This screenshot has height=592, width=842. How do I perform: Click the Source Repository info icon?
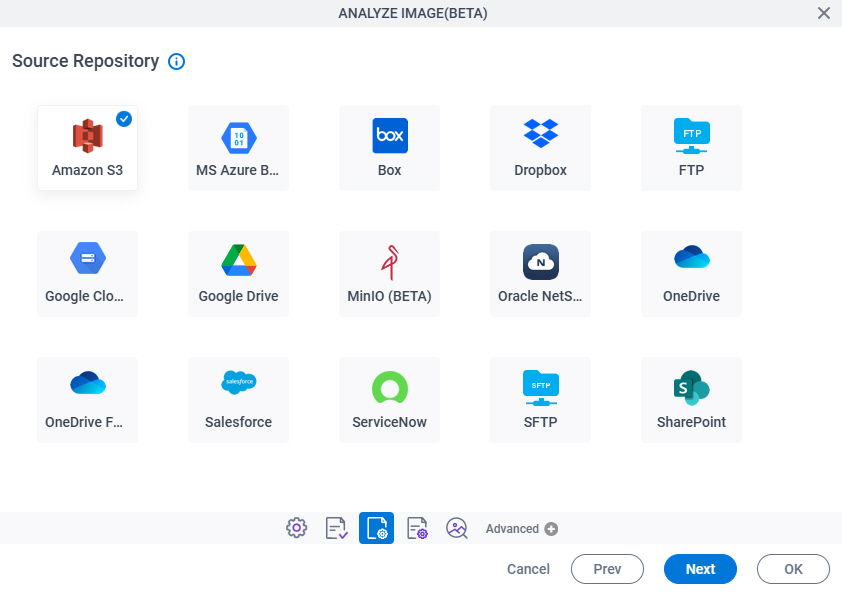pyautogui.click(x=176, y=62)
